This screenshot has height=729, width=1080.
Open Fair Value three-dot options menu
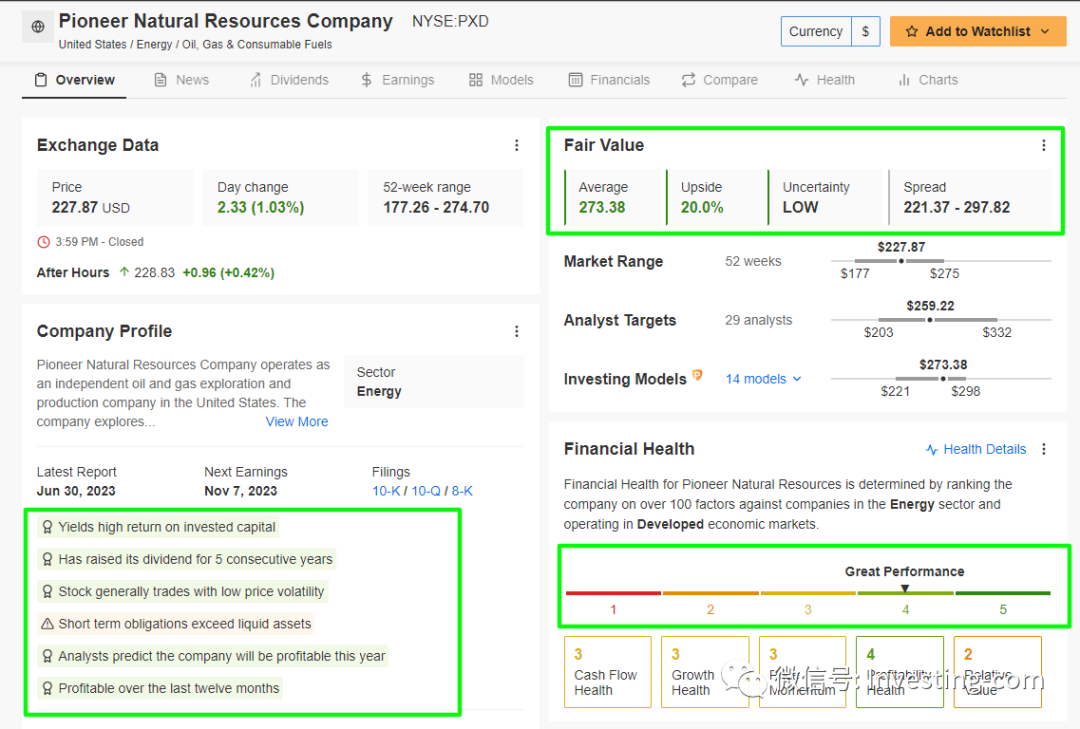1044,145
